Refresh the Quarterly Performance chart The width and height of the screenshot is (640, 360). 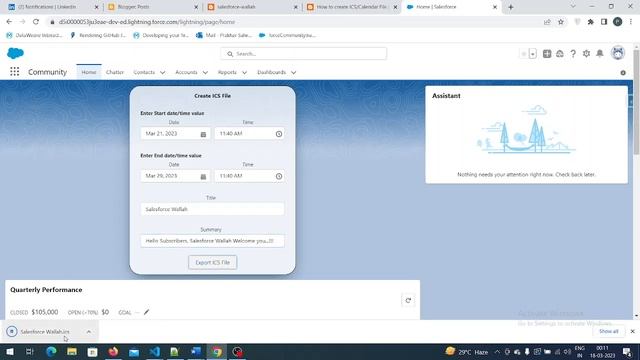point(408,300)
